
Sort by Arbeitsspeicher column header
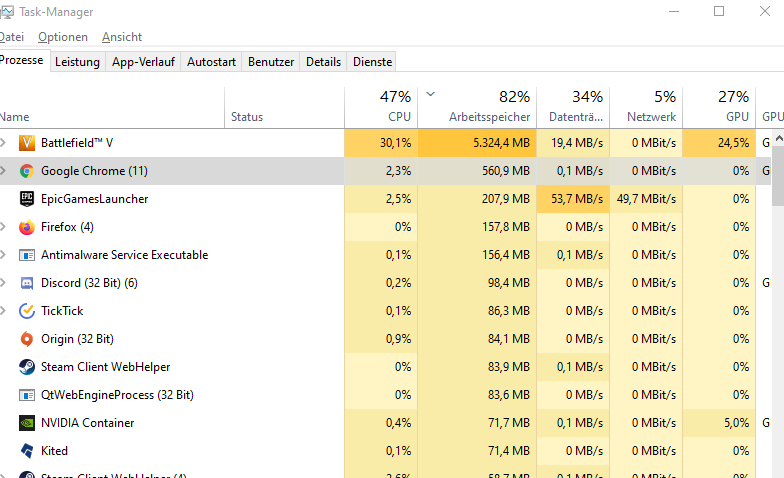tap(478, 108)
